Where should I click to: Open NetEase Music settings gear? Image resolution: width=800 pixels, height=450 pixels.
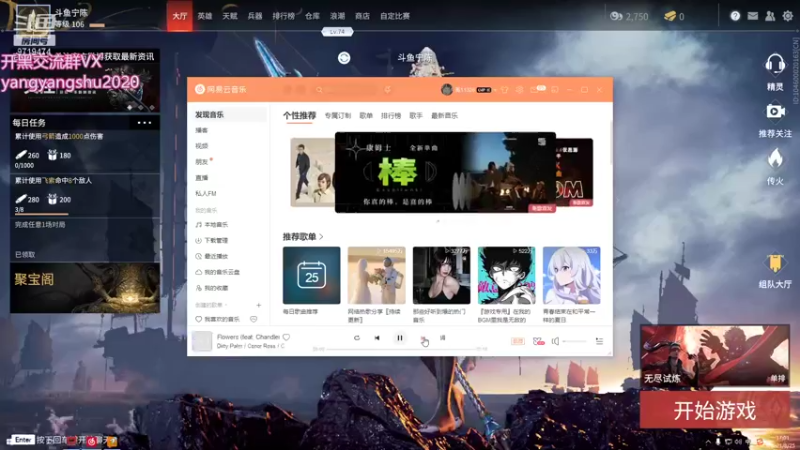pyautogui.click(x=519, y=89)
